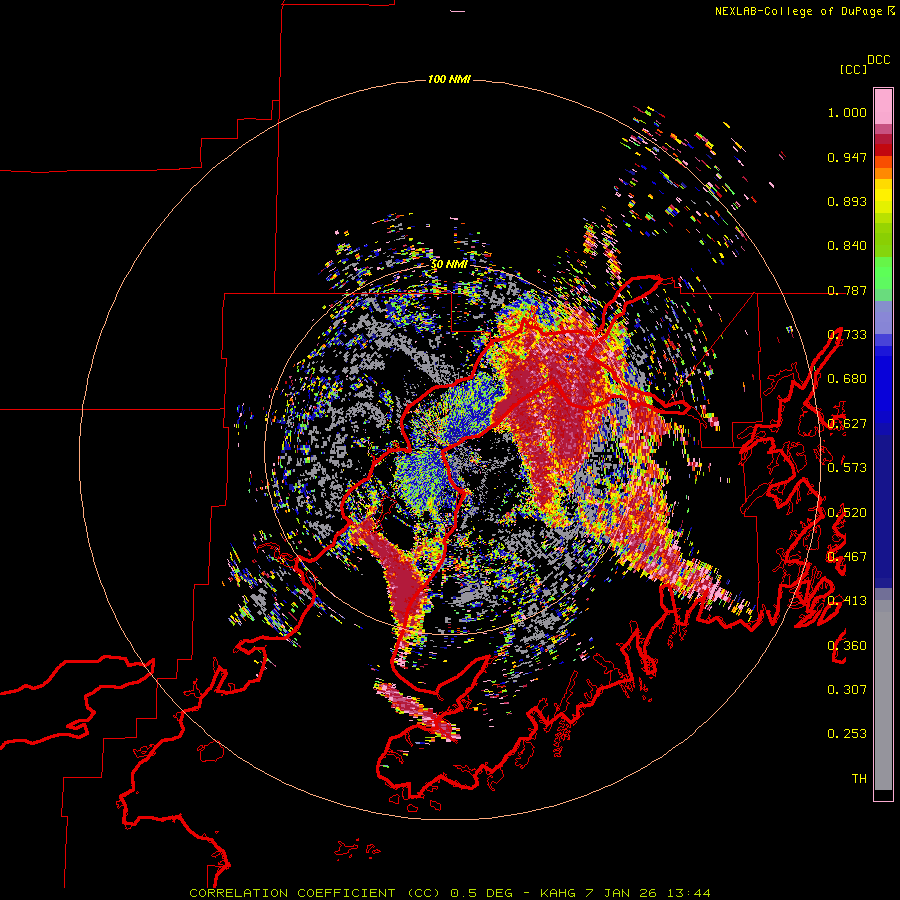Click the 0.413 legend value
The width and height of the screenshot is (900, 900).
(847, 601)
